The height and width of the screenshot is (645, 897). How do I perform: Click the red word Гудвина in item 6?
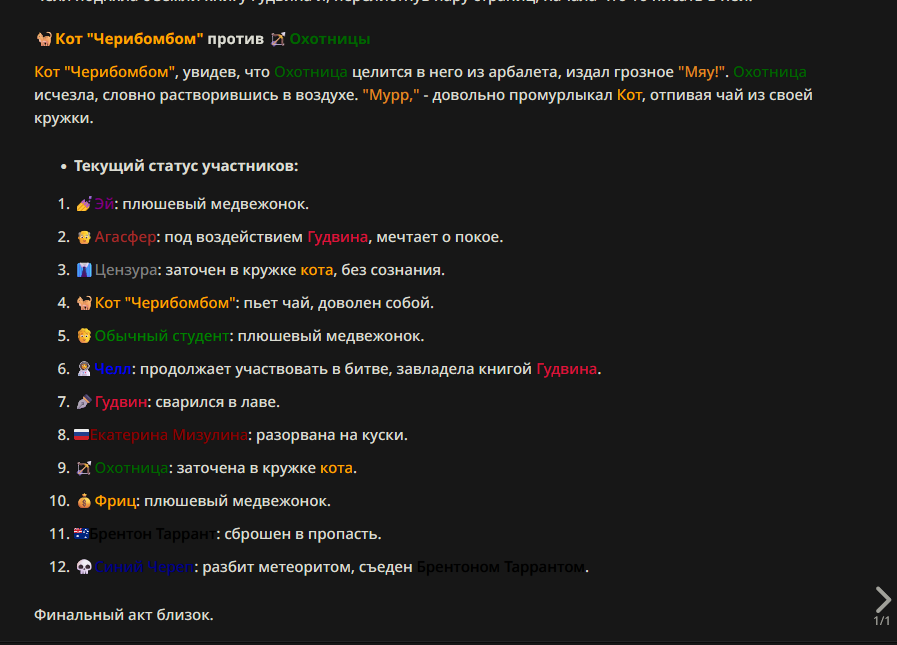click(x=566, y=369)
